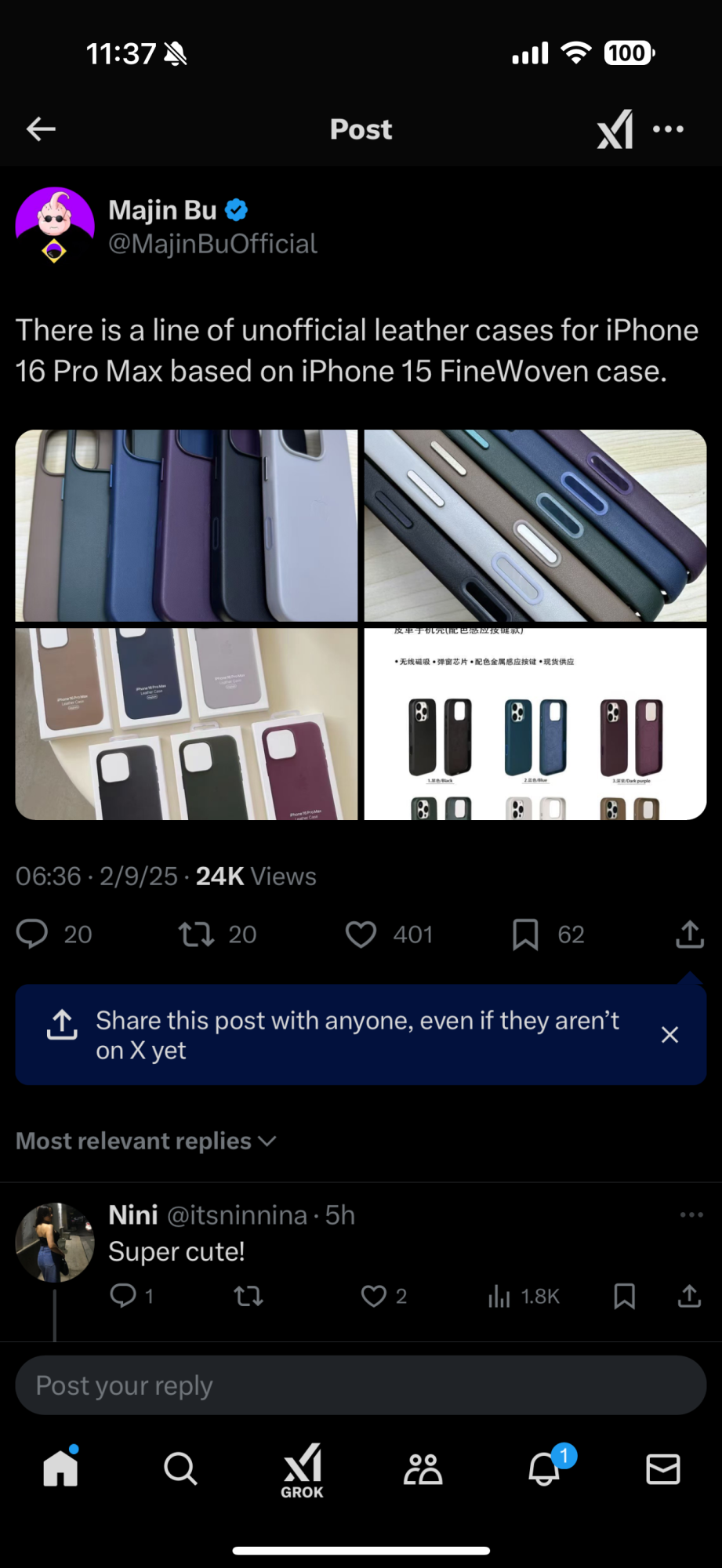
Task: Tap the Post your reply field
Action: (361, 1385)
